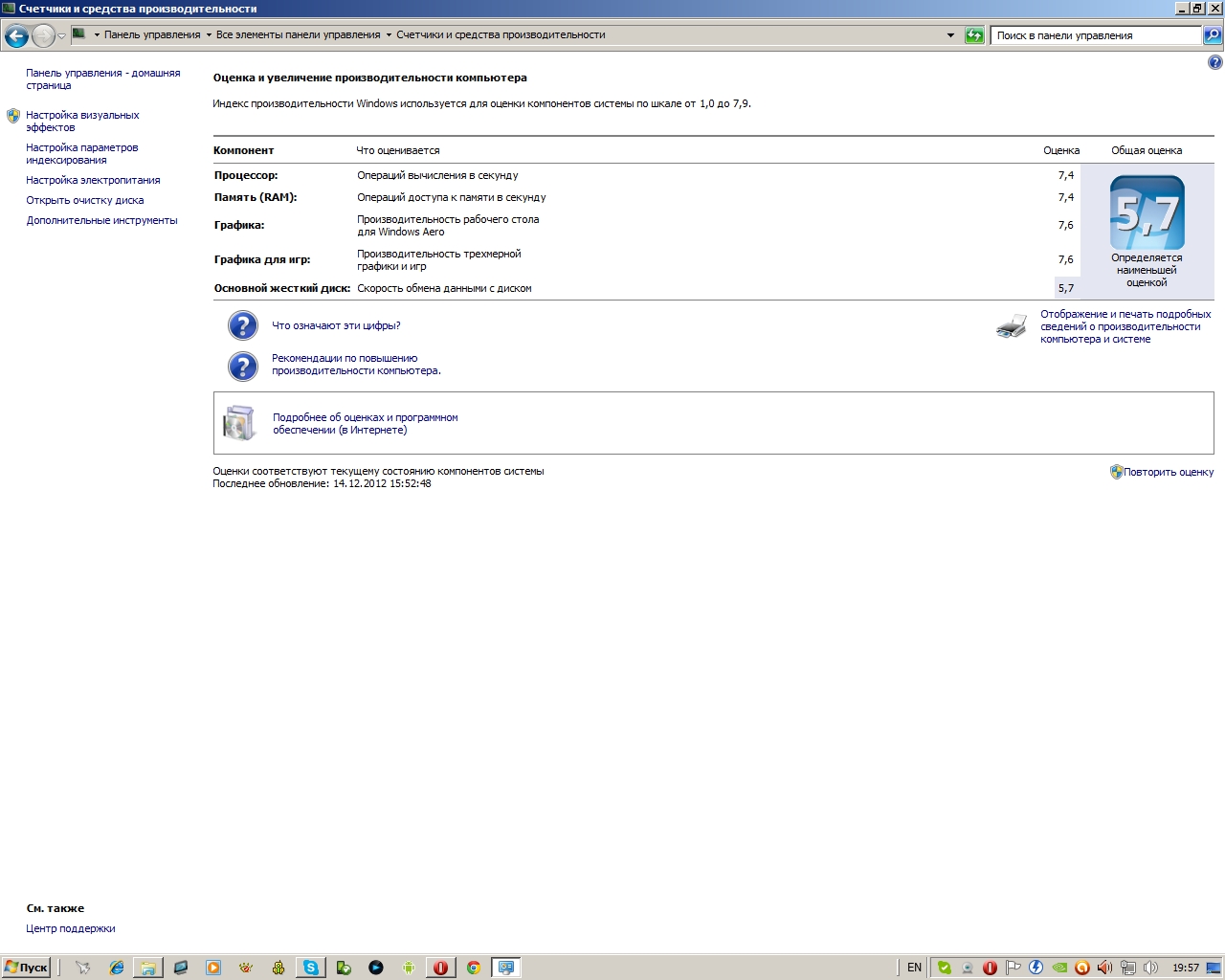The image size is (1225, 980).
Task: Click the EN language indicator in tray
Action: tap(914, 968)
